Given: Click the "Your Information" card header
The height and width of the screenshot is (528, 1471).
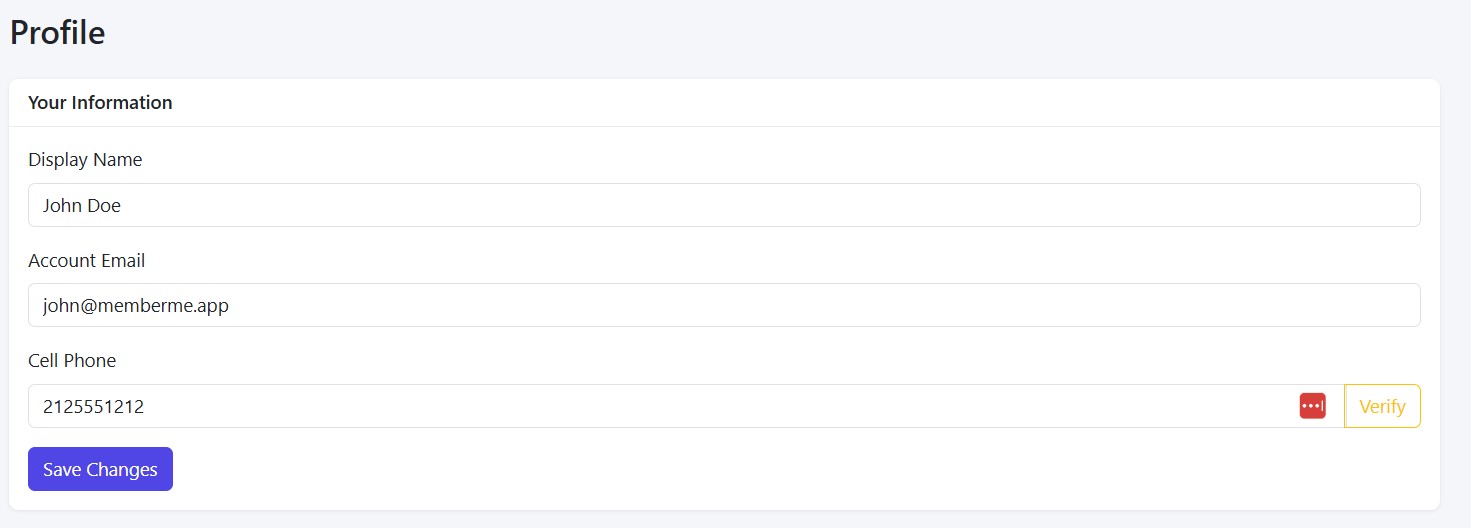Looking at the screenshot, I should (100, 103).
